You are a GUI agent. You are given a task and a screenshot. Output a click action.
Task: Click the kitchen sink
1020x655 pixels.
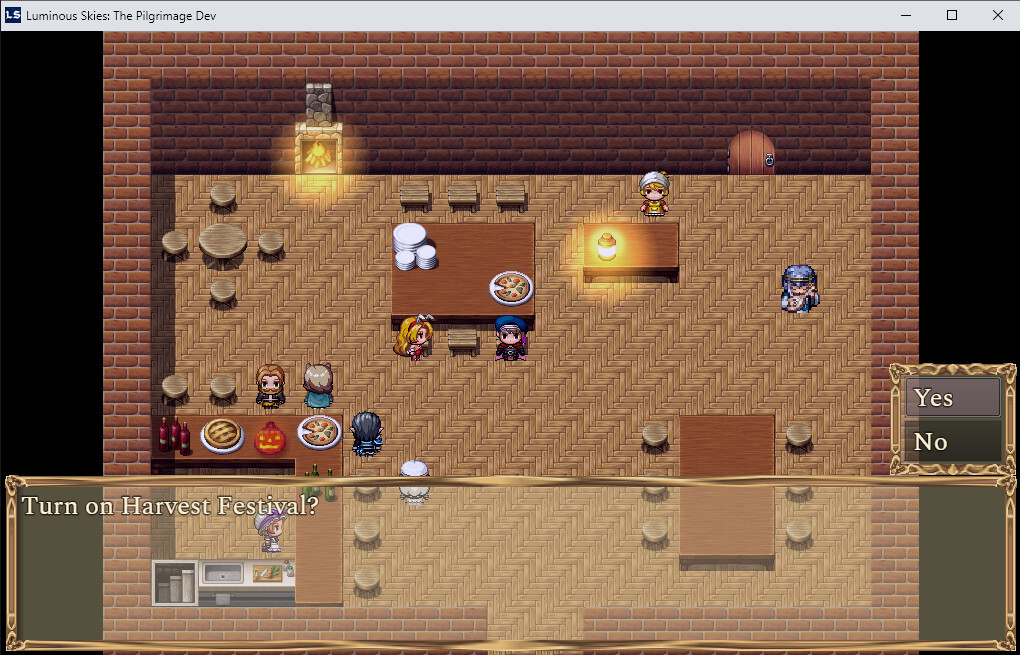click(223, 573)
